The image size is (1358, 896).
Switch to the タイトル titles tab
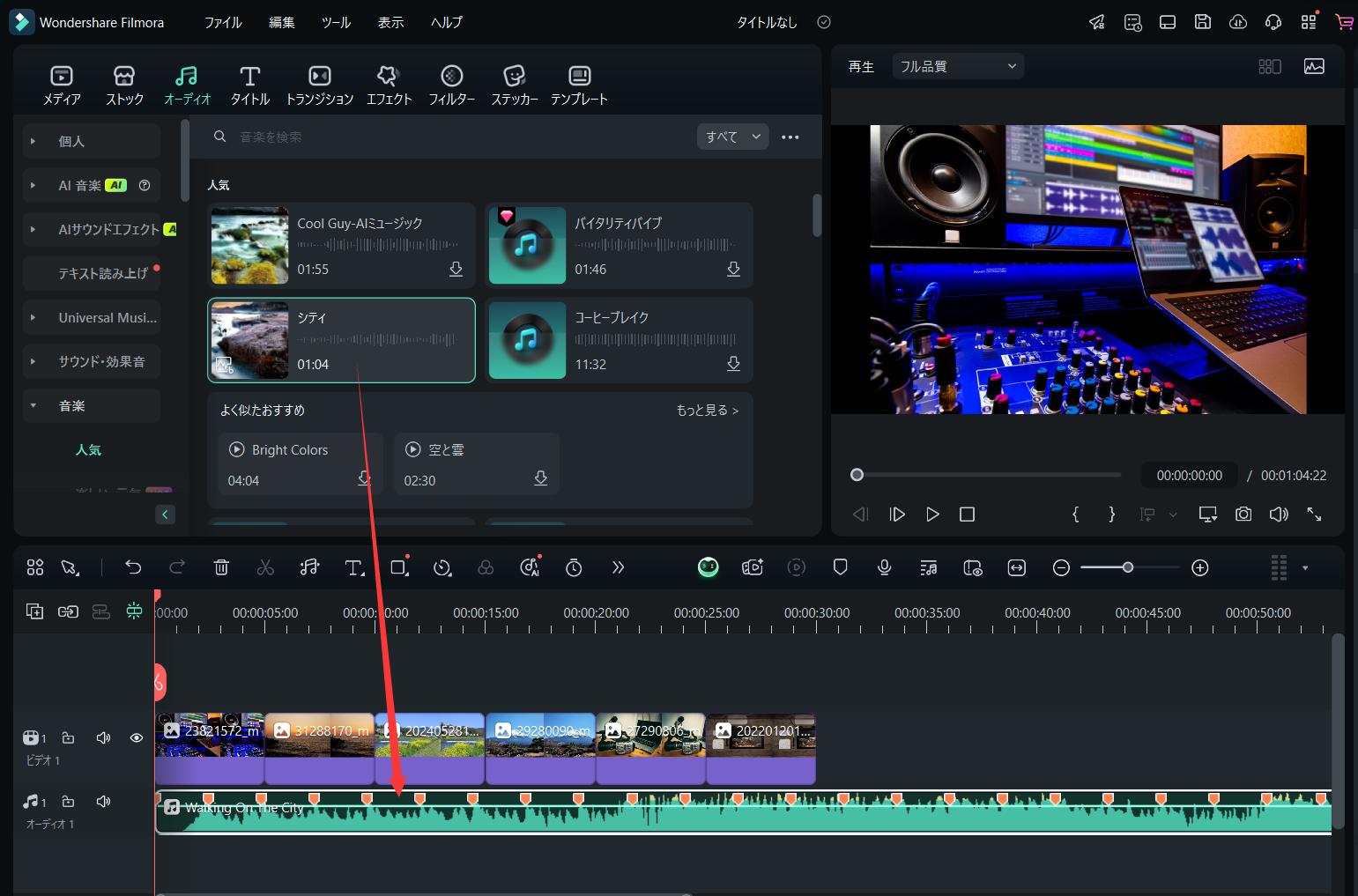(x=250, y=85)
